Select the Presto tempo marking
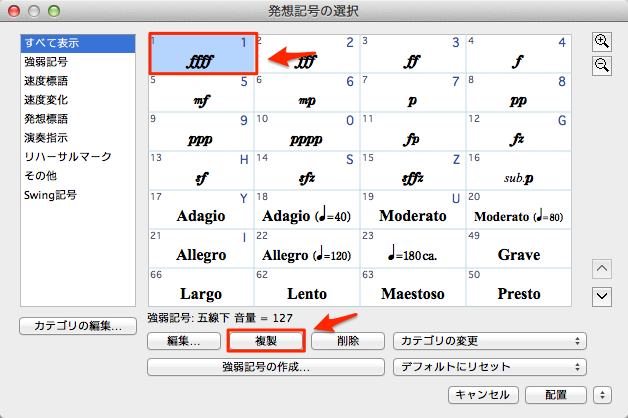This screenshot has width=628, height=418. (x=519, y=287)
